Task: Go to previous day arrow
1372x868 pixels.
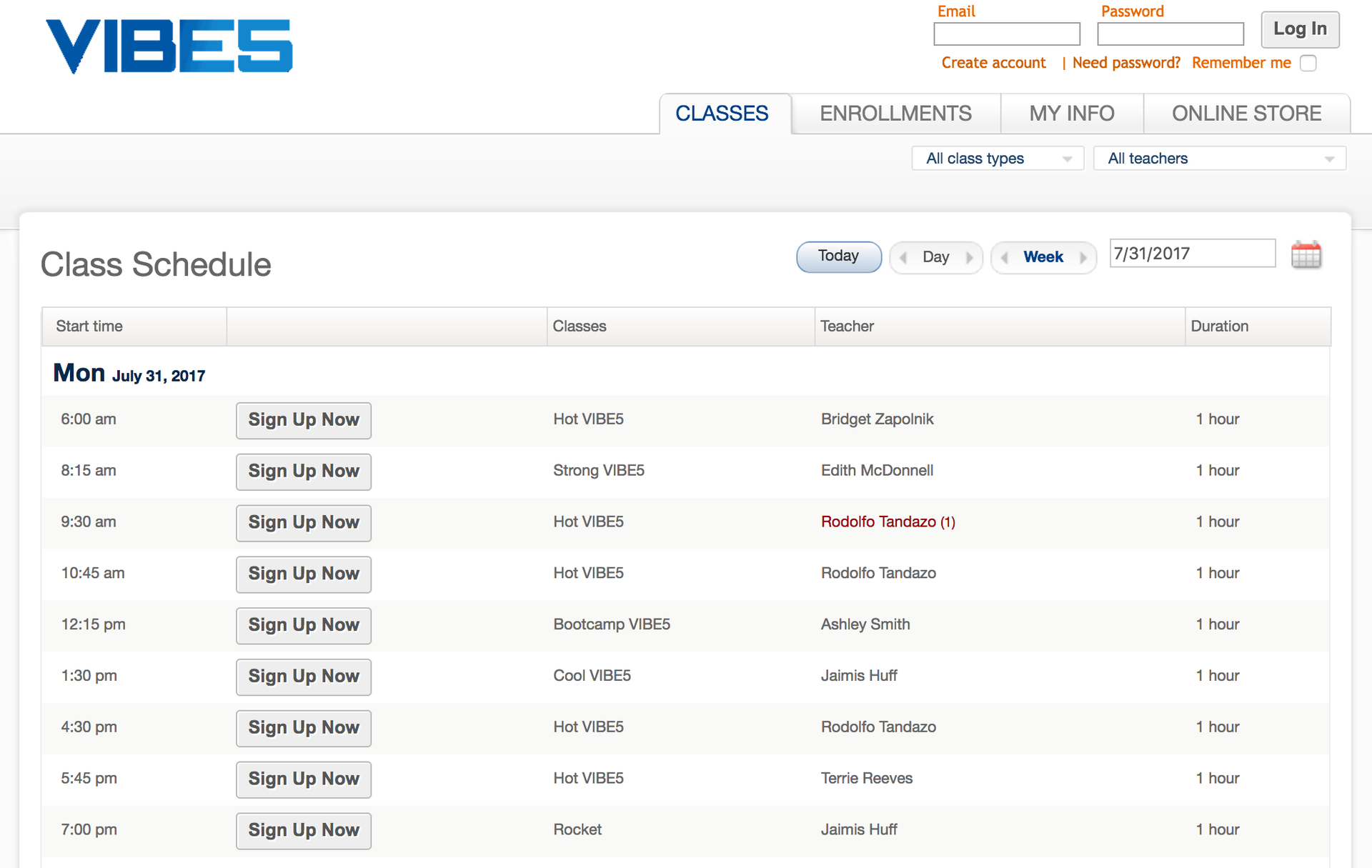Action: coord(904,257)
